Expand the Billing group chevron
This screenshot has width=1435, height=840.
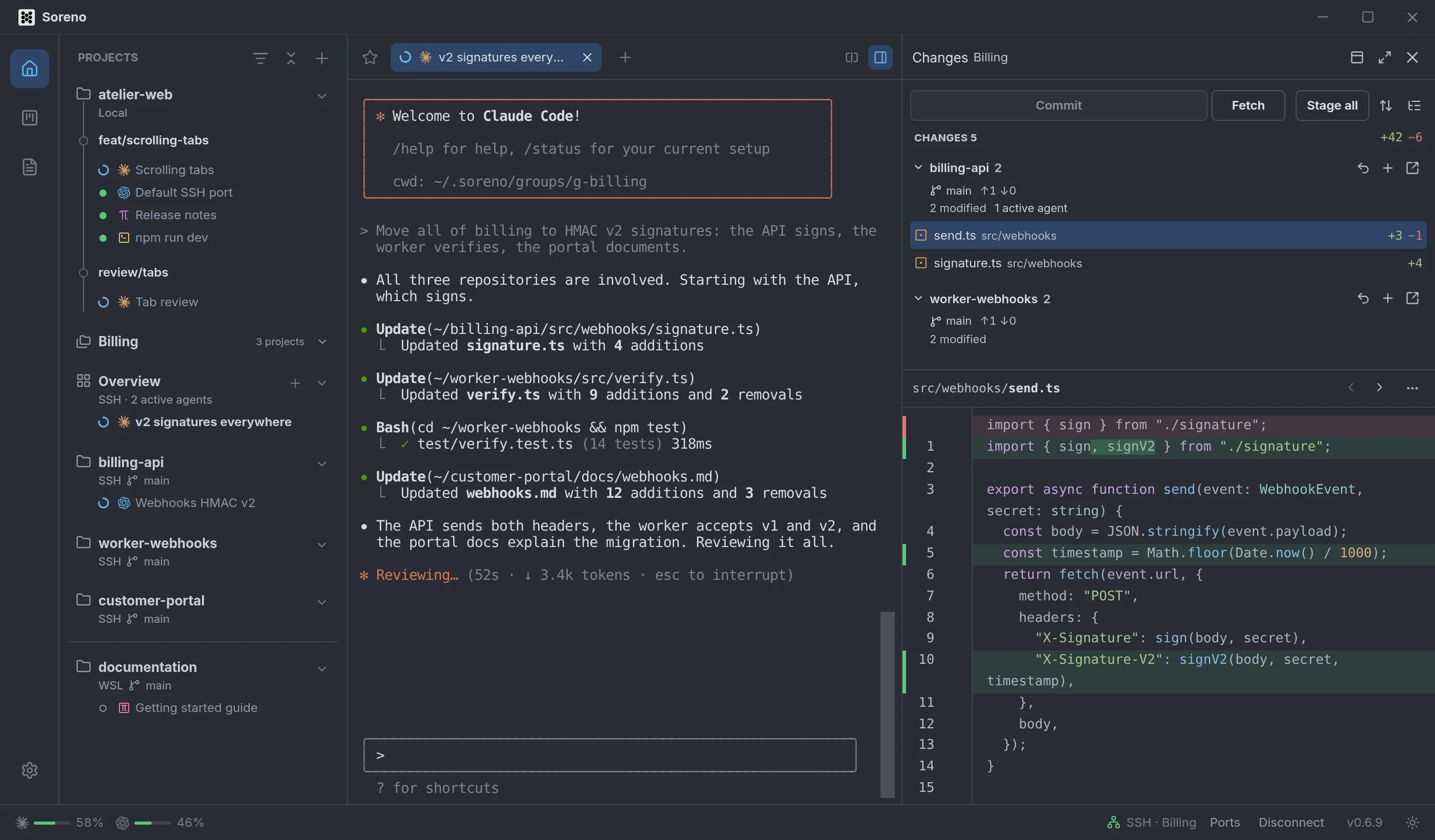point(322,342)
